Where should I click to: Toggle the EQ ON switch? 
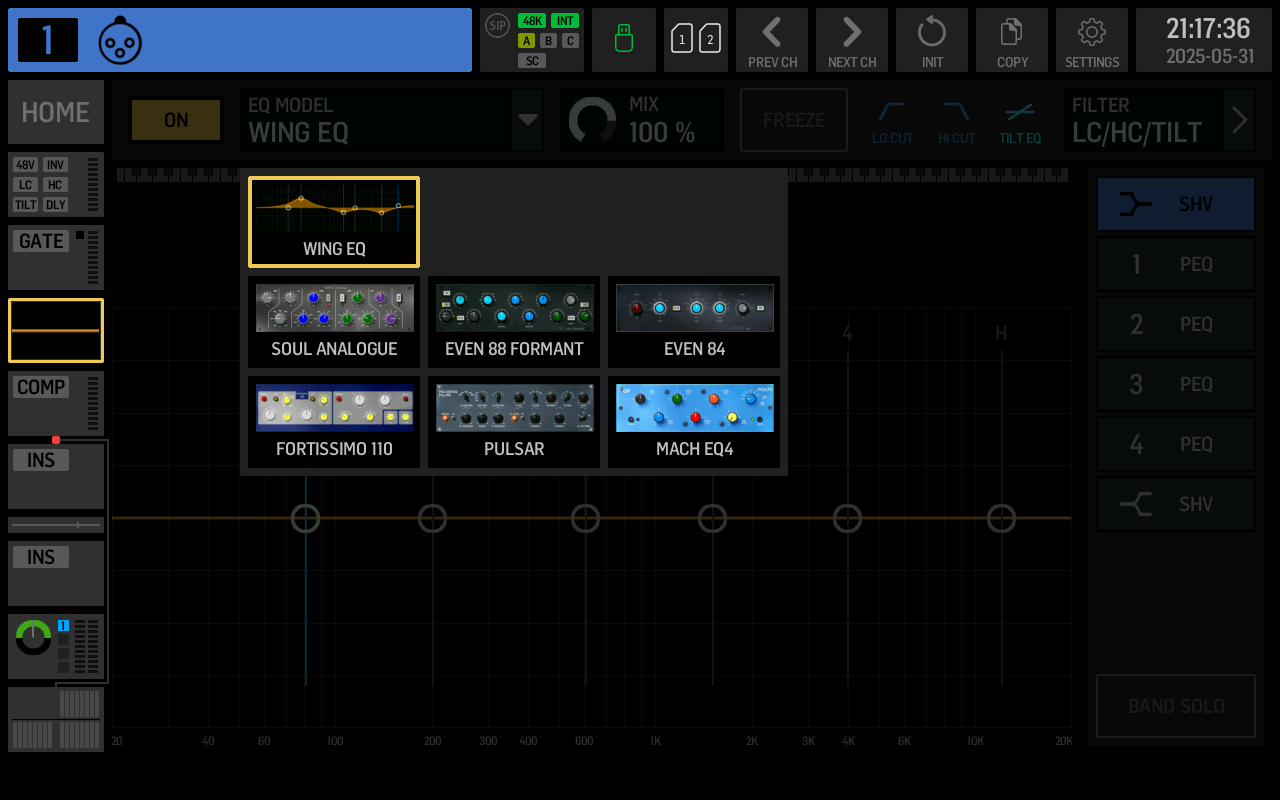tap(176, 120)
